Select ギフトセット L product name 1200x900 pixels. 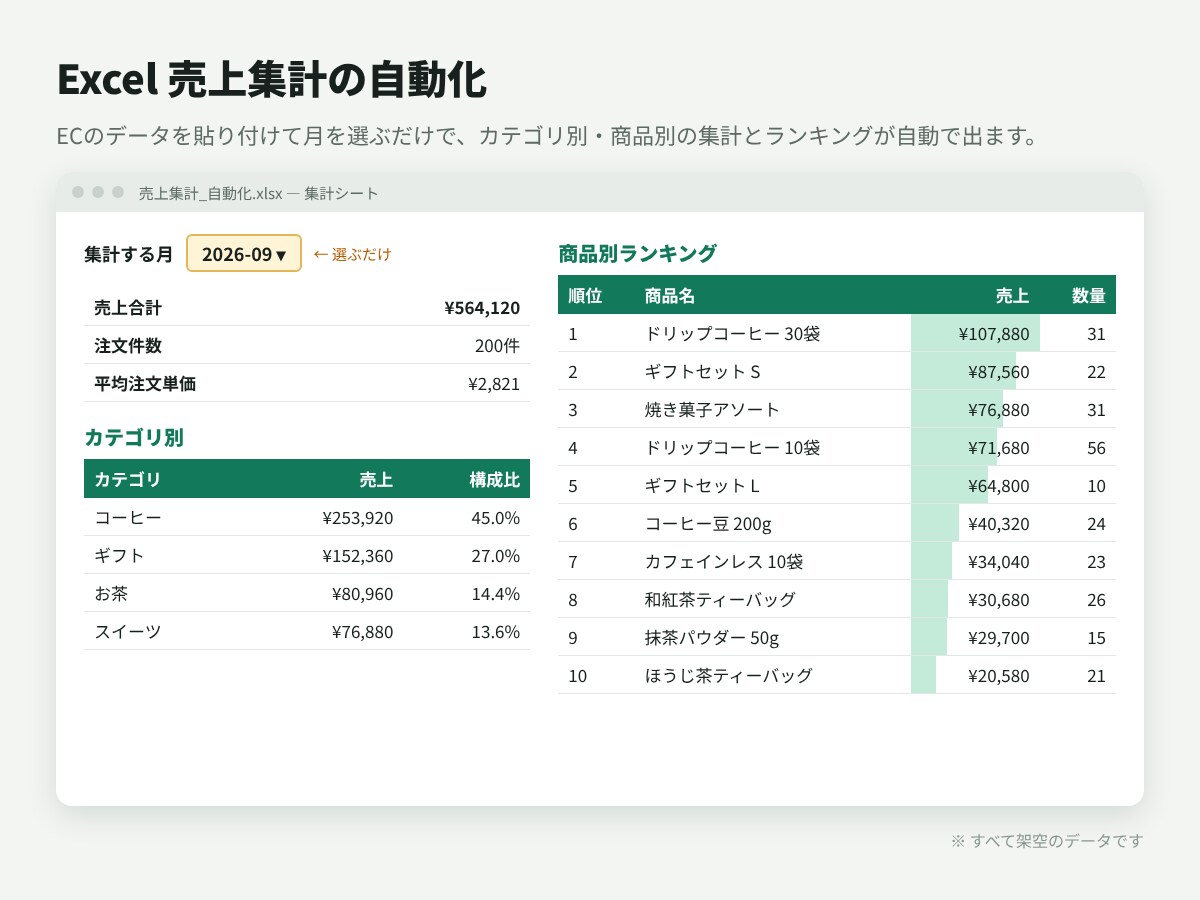[x=703, y=485]
